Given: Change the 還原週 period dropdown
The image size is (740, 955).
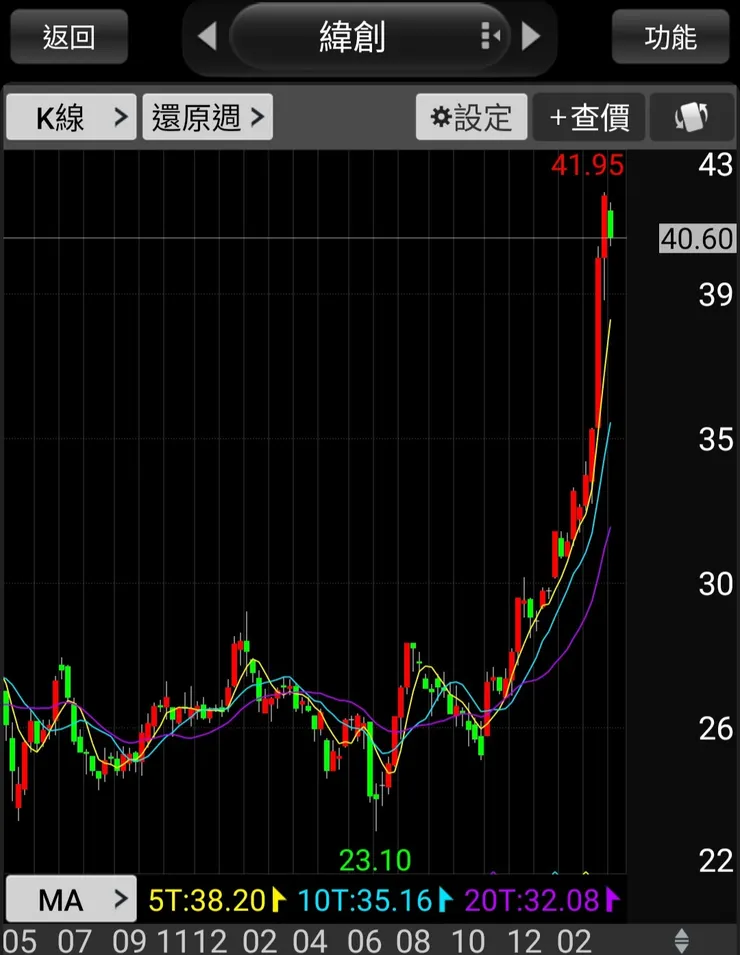Looking at the screenshot, I should (x=208, y=117).
